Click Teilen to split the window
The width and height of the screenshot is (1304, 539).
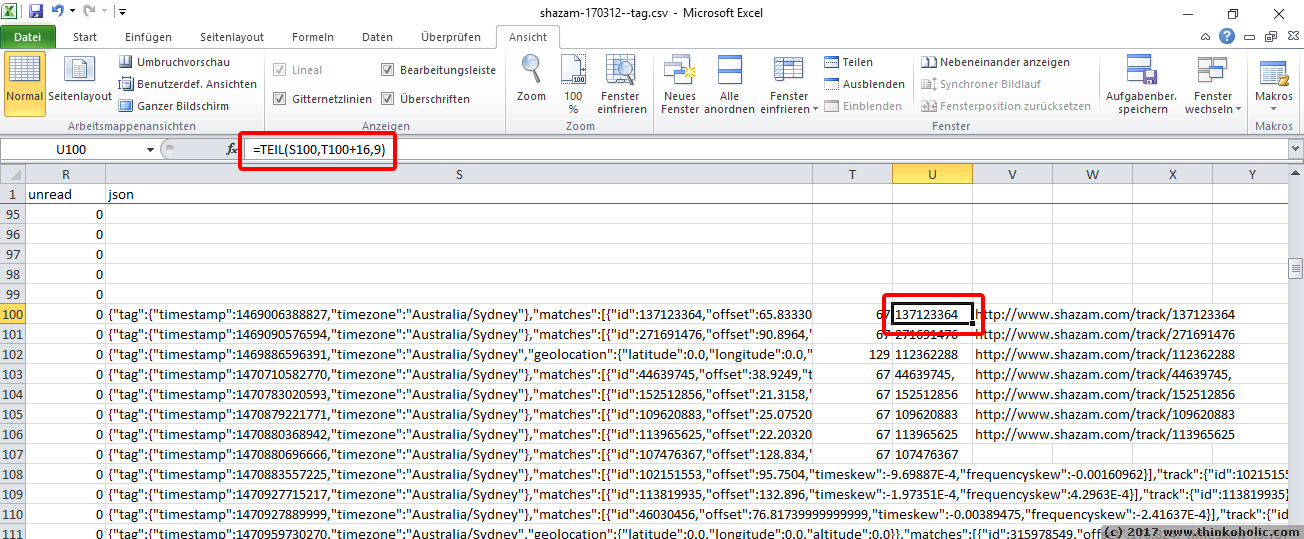coord(848,62)
